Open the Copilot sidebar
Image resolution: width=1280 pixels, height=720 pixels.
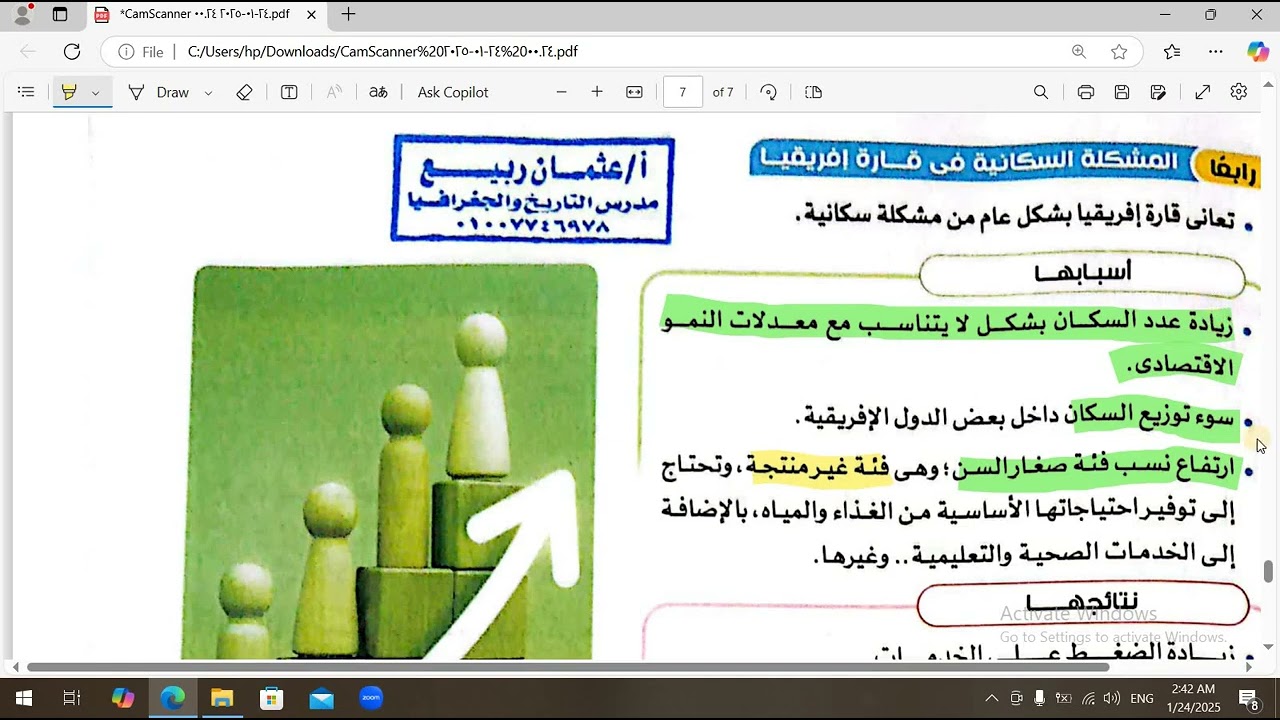pyautogui.click(x=1257, y=51)
